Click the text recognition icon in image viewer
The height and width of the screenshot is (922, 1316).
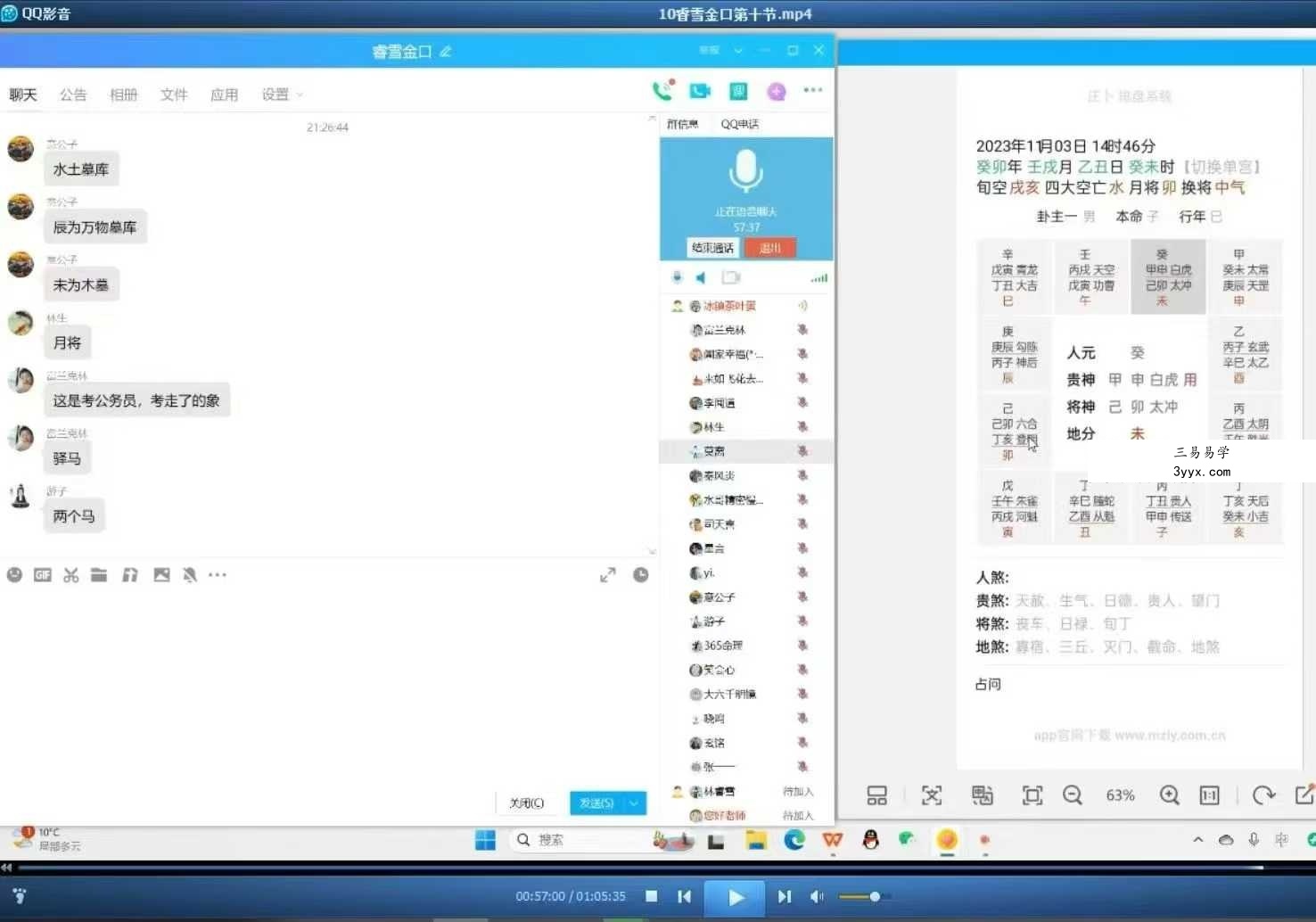pyautogui.click(x=932, y=795)
